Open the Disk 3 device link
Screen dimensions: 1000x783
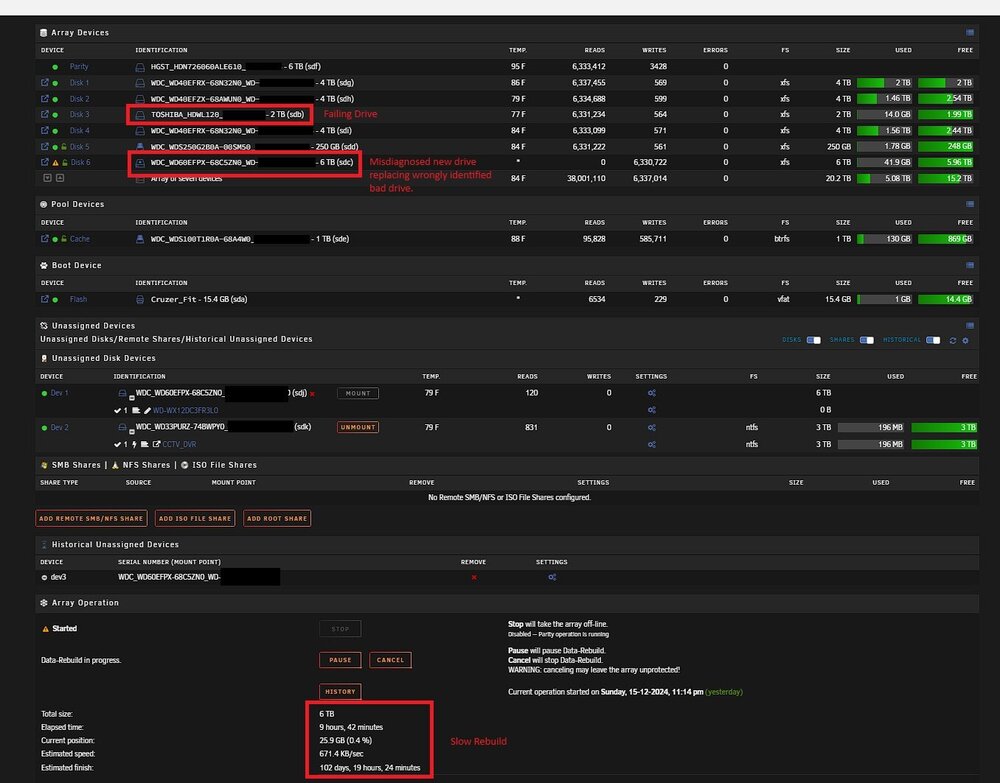pos(80,114)
